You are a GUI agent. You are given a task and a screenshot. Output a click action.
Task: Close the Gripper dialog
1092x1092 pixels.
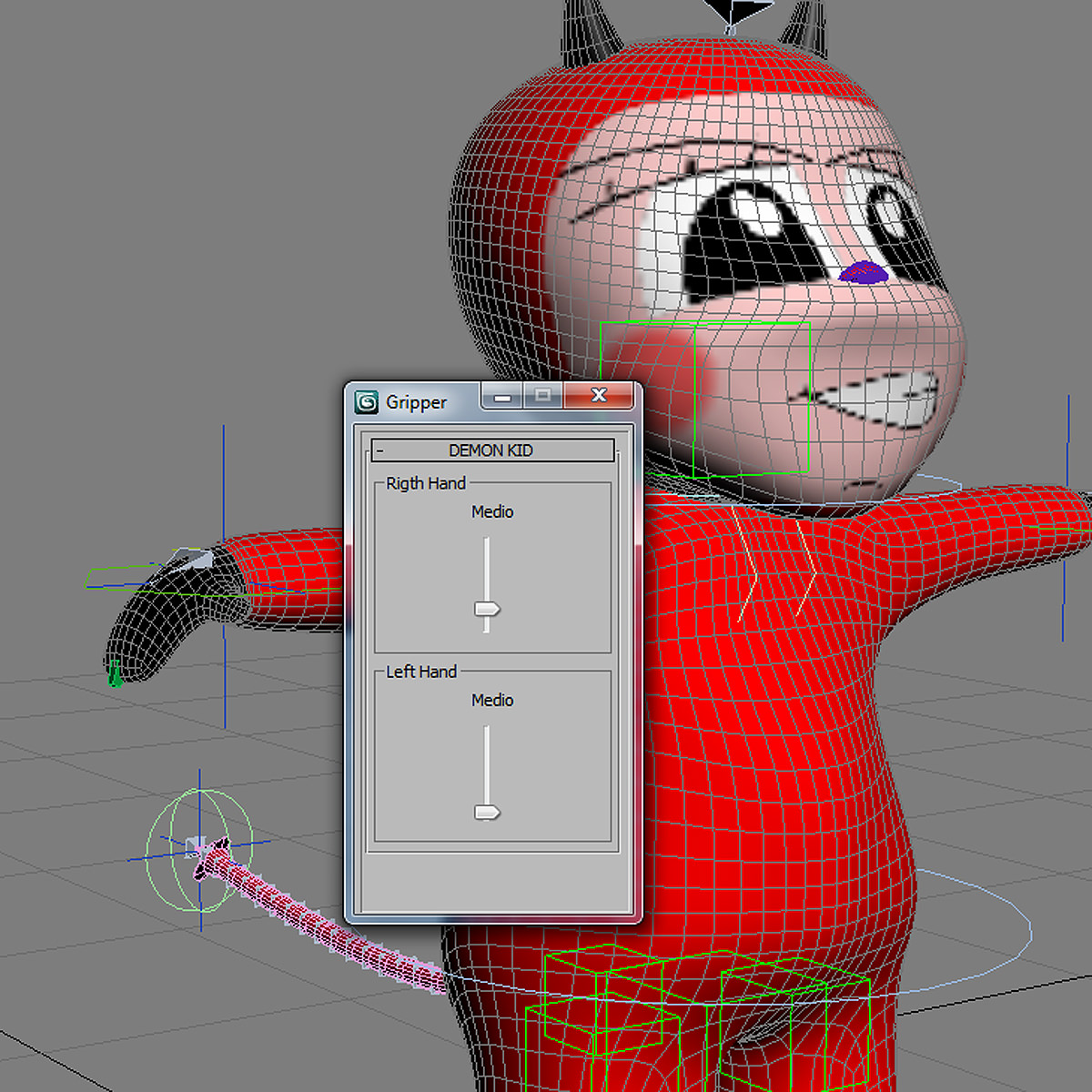pyautogui.click(x=598, y=395)
